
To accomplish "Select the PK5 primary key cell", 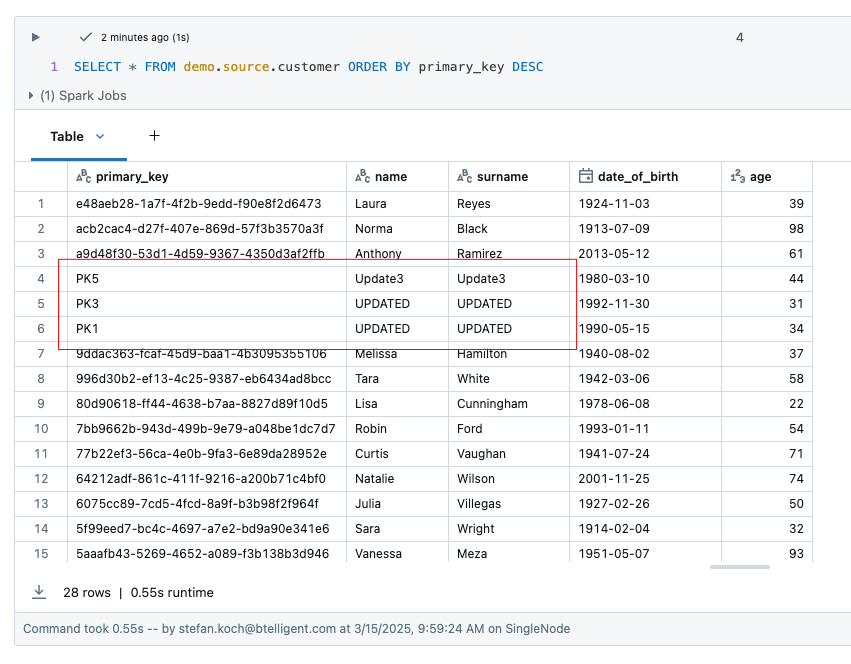I will [88, 279].
